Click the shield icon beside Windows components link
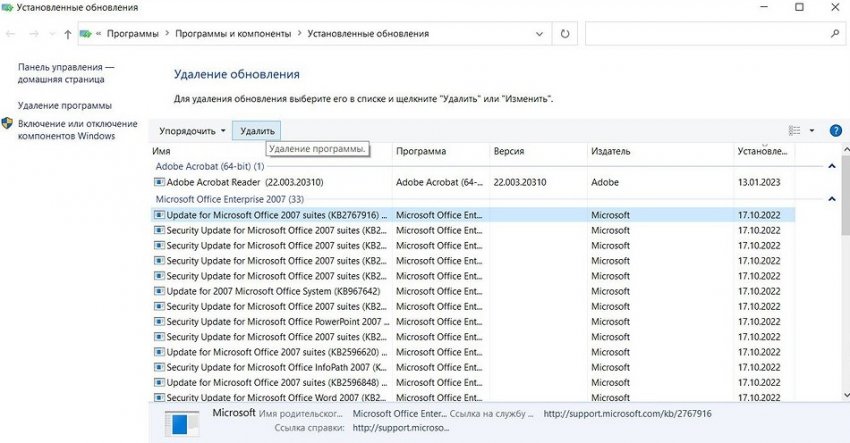 point(7,124)
